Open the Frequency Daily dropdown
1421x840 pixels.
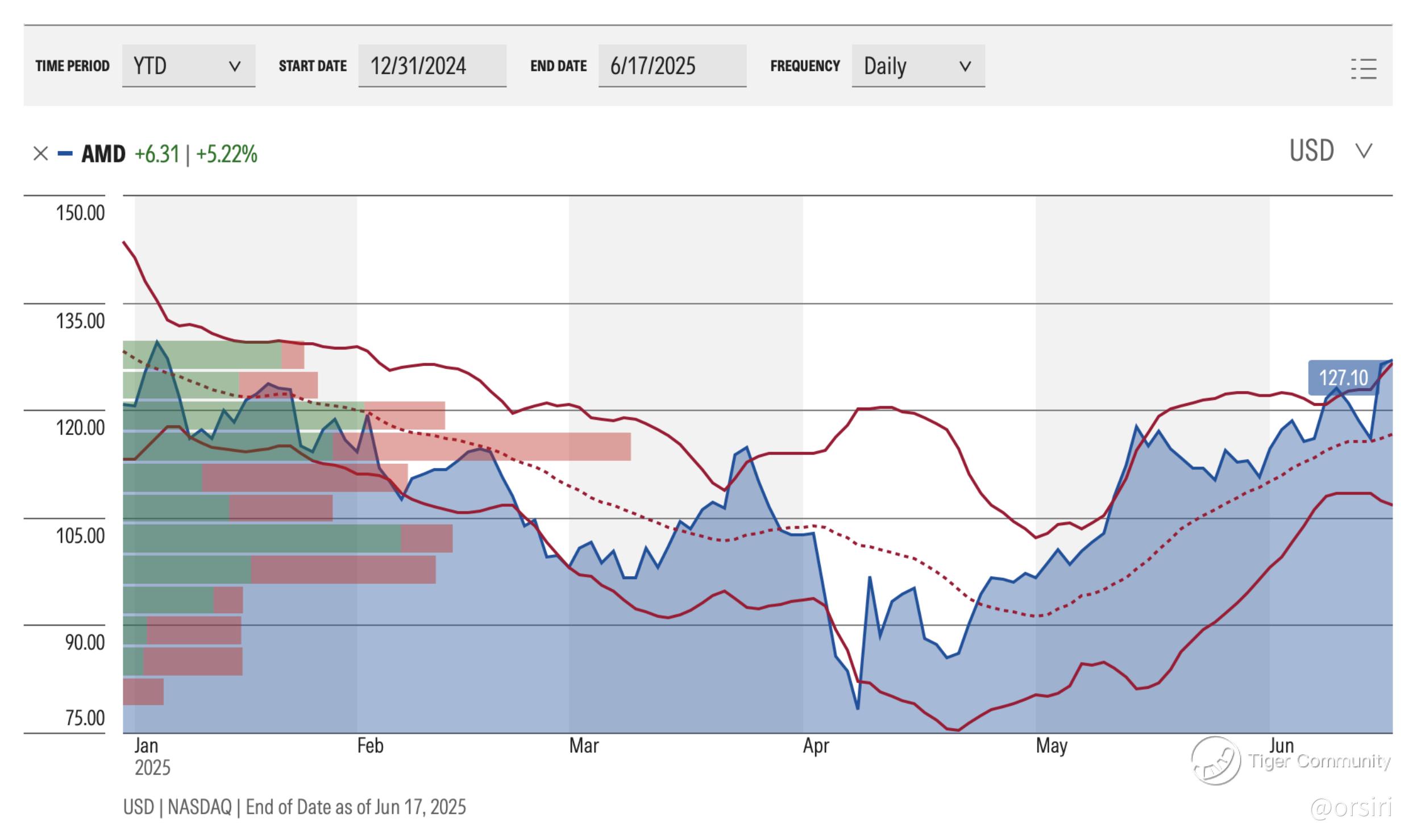pos(917,66)
